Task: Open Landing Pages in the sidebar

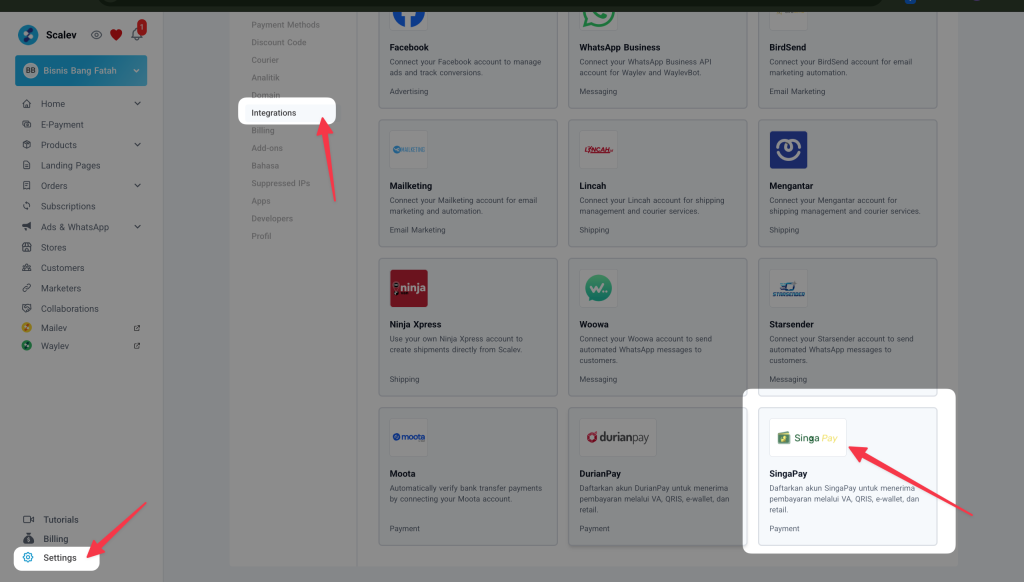Action: pyautogui.click(x=71, y=165)
